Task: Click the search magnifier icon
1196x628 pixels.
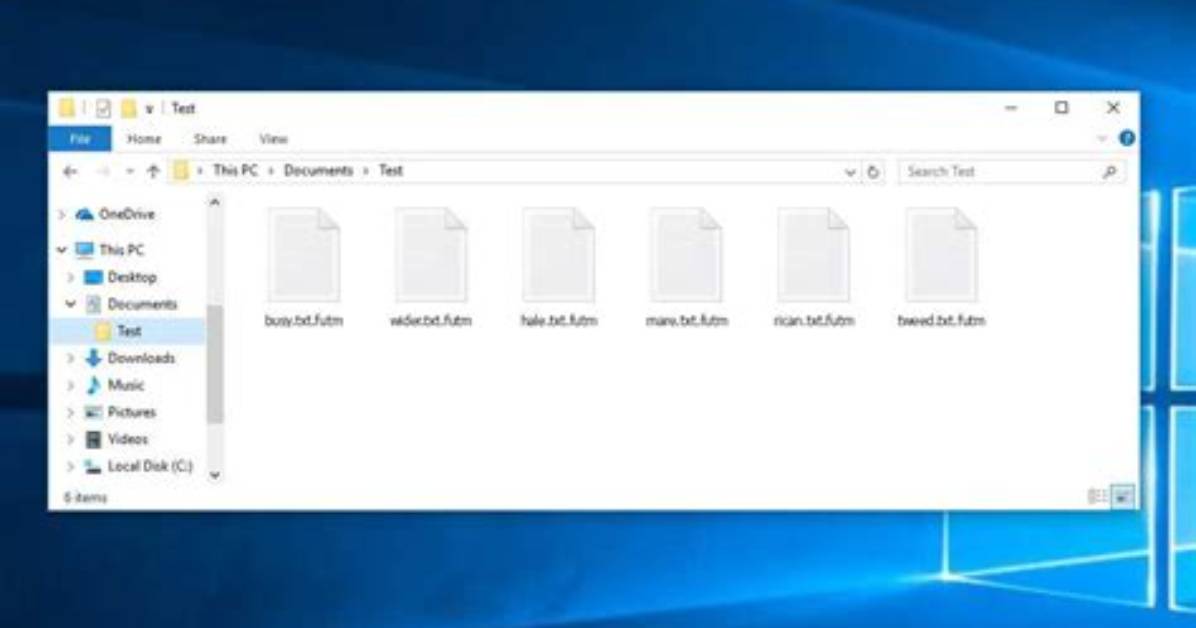Action: point(1110,172)
